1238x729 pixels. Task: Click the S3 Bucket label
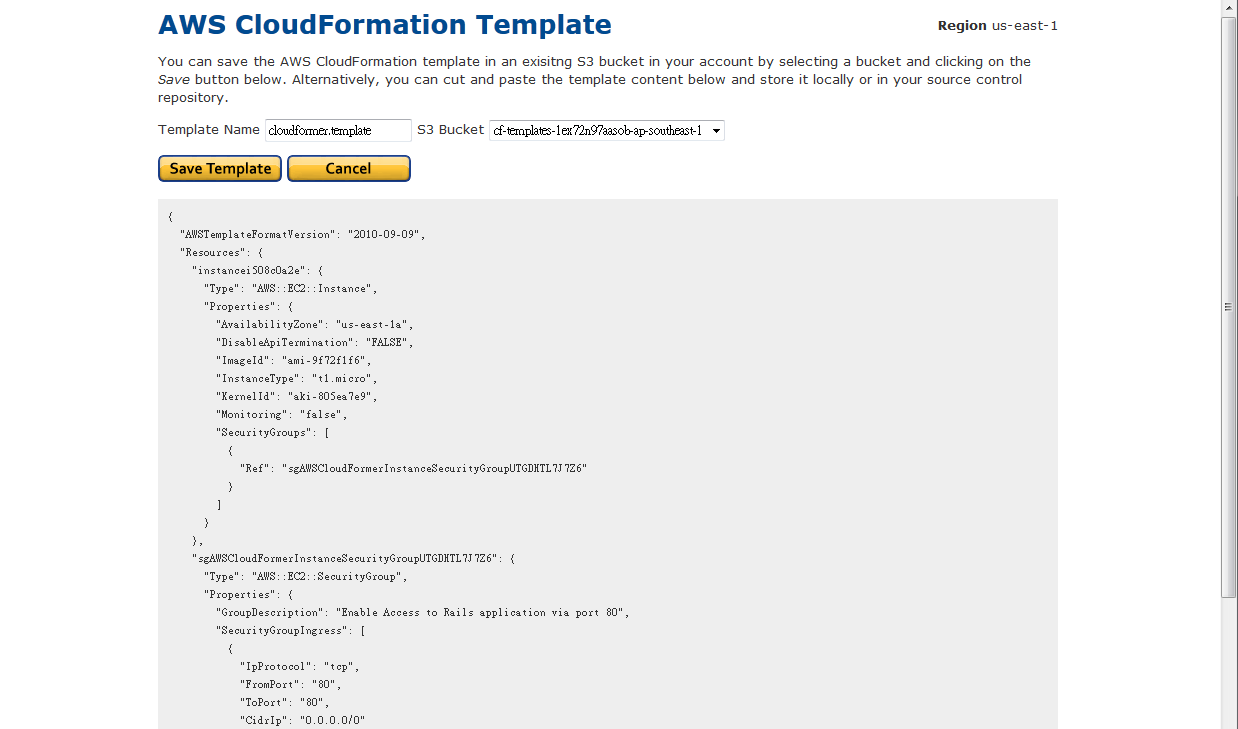click(x=450, y=130)
